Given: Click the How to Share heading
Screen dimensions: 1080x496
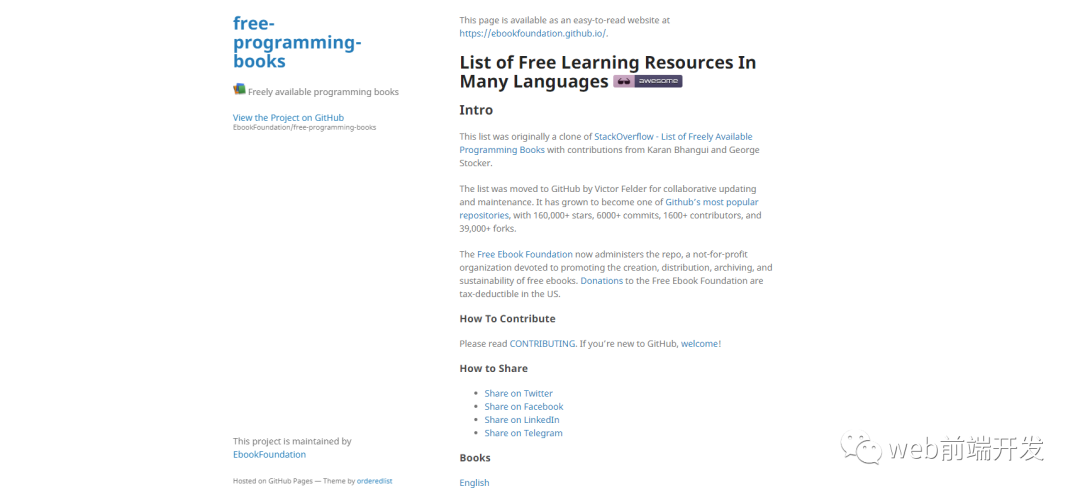Looking at the screenshot, I should (x=493, y=369).
